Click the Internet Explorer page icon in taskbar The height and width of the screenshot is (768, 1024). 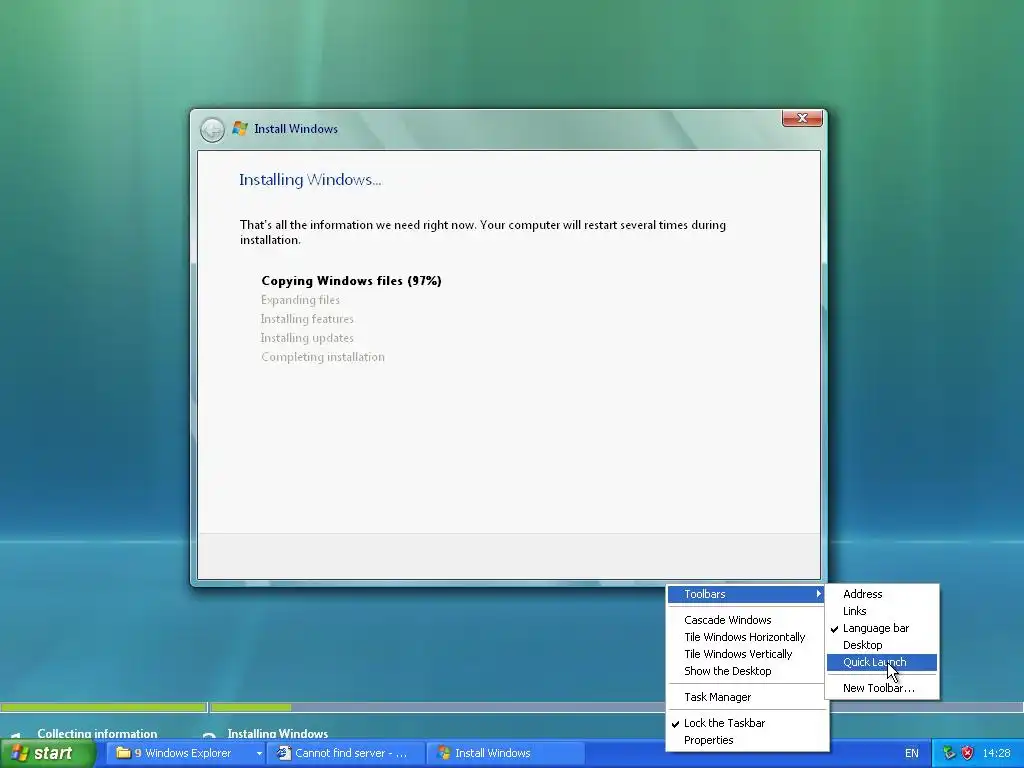(x=283, y=753)
